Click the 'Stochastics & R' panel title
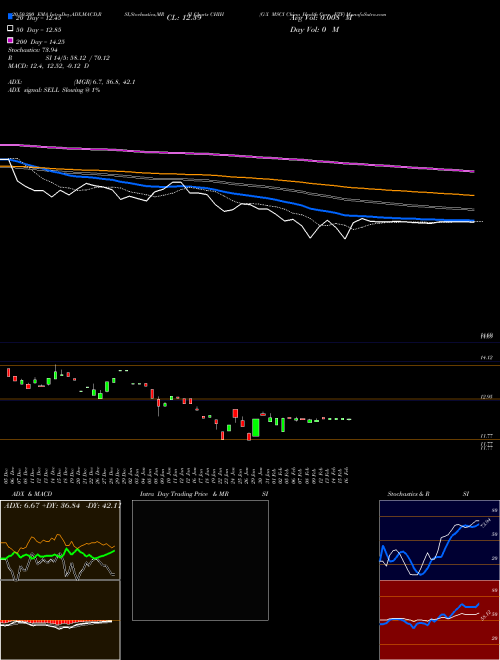This screenshot has width=500, height=660. tap(408, 494)
